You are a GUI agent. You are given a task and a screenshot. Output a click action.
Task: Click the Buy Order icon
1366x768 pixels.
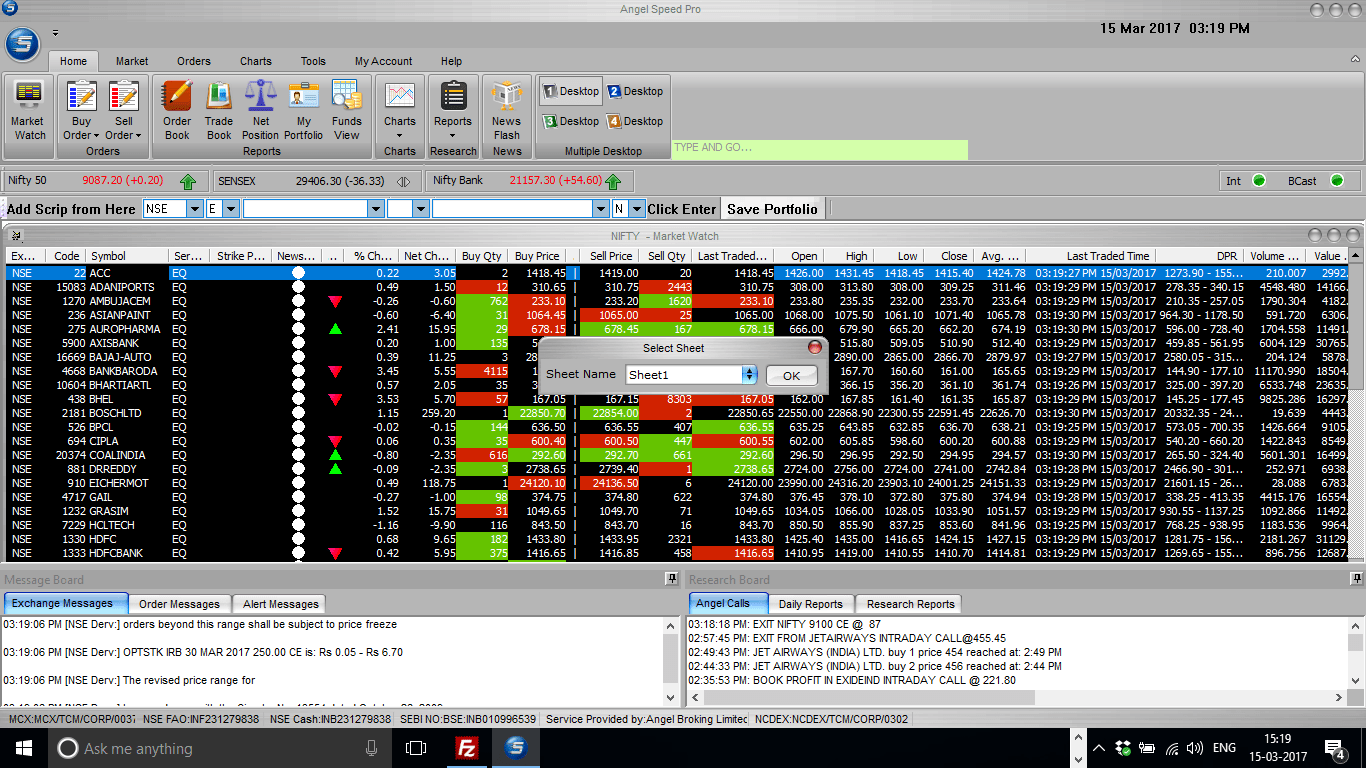click(x=81, y=97)
